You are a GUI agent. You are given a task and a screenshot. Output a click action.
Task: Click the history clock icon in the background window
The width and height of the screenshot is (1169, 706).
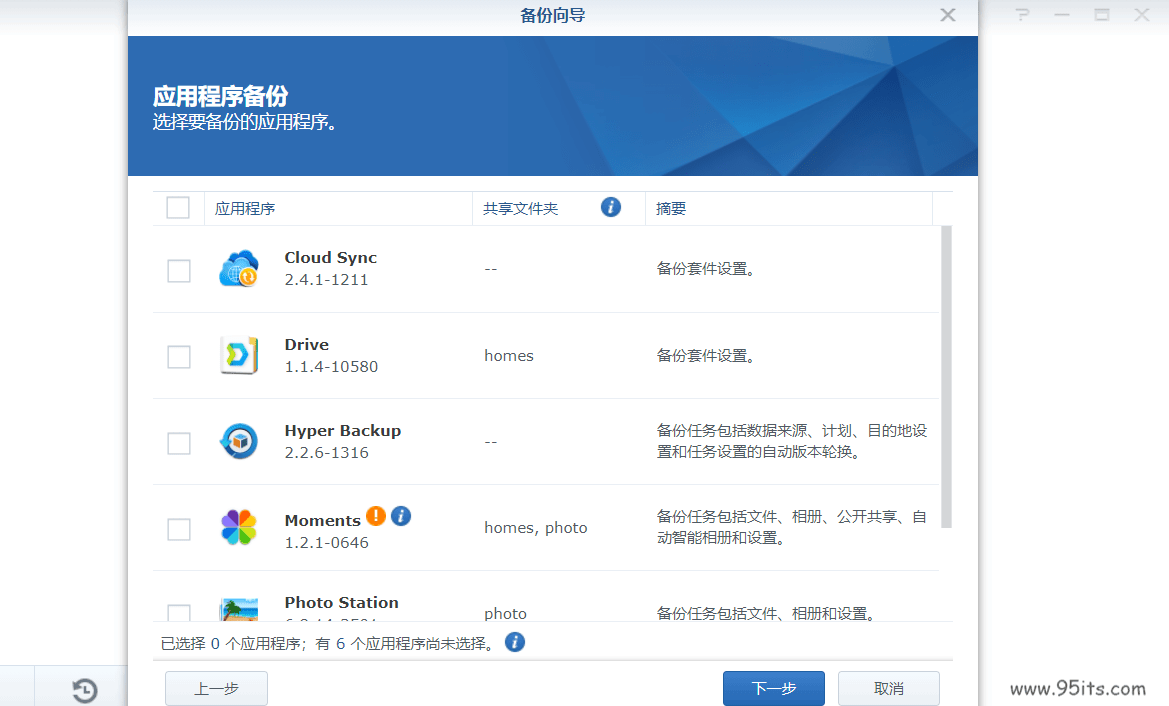tap(84, 690)
